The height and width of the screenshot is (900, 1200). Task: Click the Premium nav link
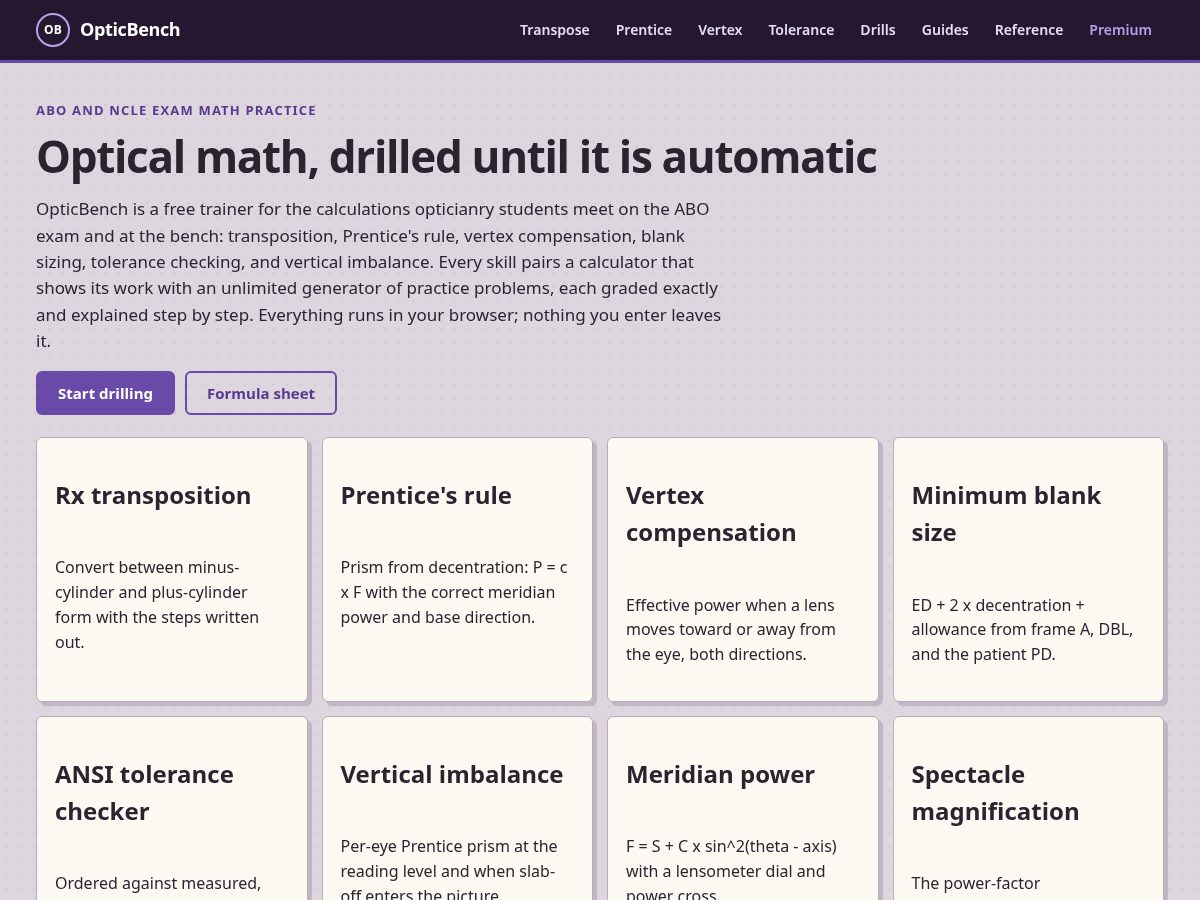[1120, 30]
